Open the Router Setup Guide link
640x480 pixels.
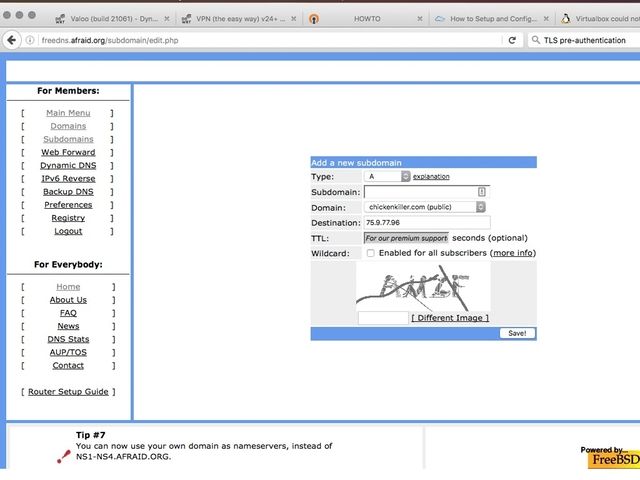click(x=68, y=391)
